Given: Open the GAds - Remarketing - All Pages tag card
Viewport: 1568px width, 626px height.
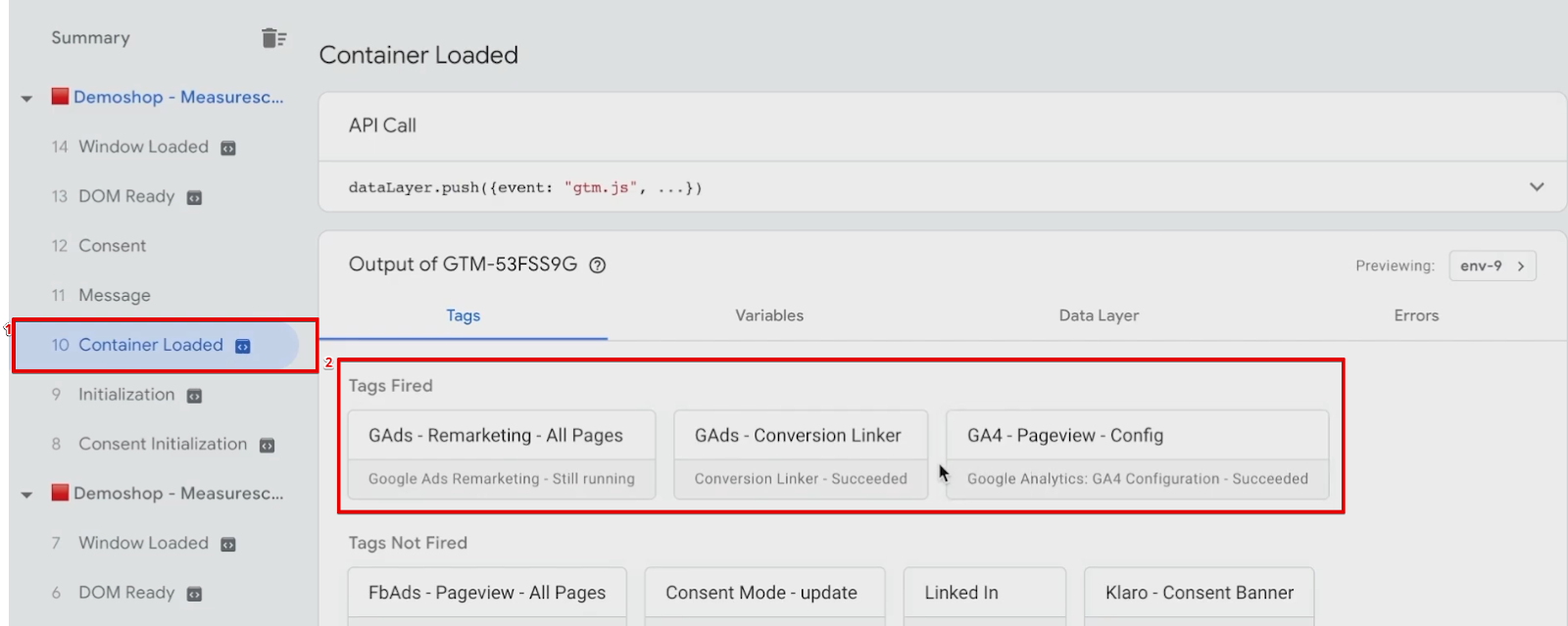Looking at the screenshot, I should click(x=502, y=455).
